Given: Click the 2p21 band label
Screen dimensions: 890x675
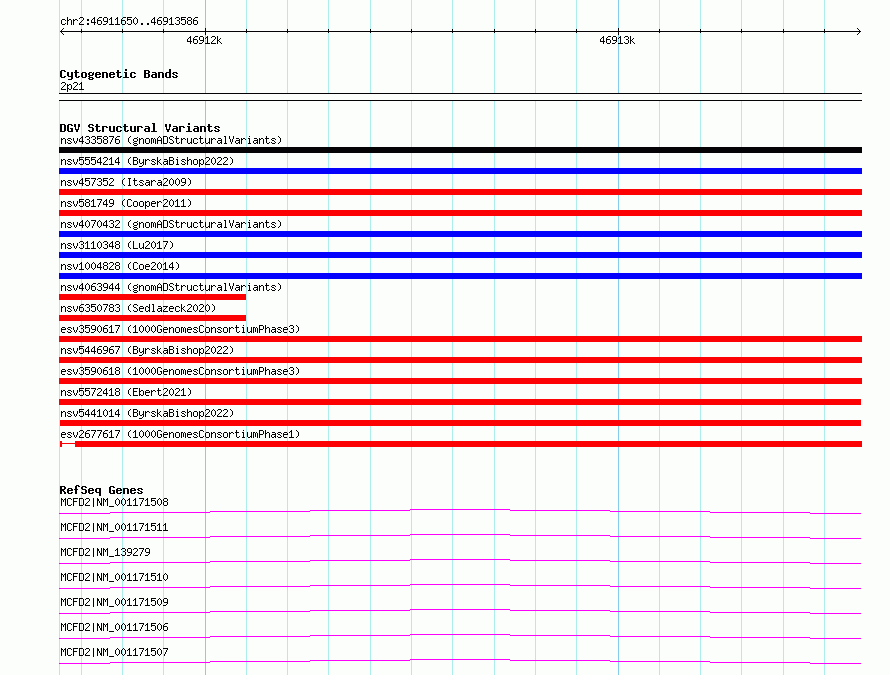Looking at the screenshot, I should (x=72, y=86).
